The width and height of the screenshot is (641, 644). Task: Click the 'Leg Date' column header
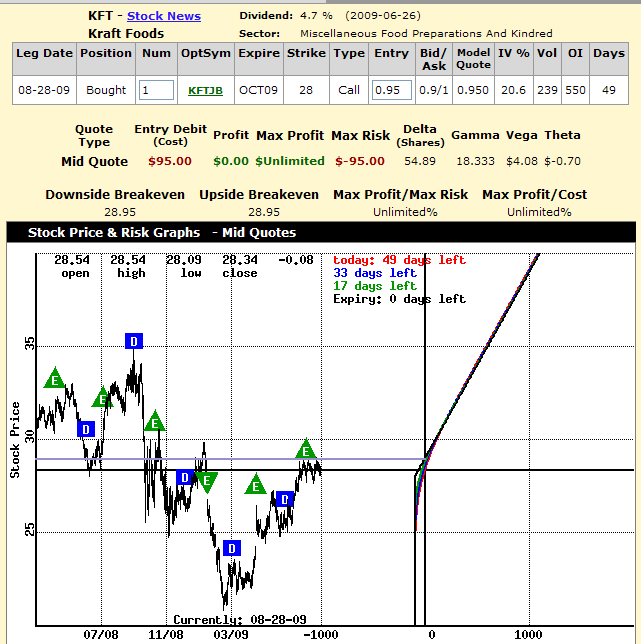click(x=44, y=59)
